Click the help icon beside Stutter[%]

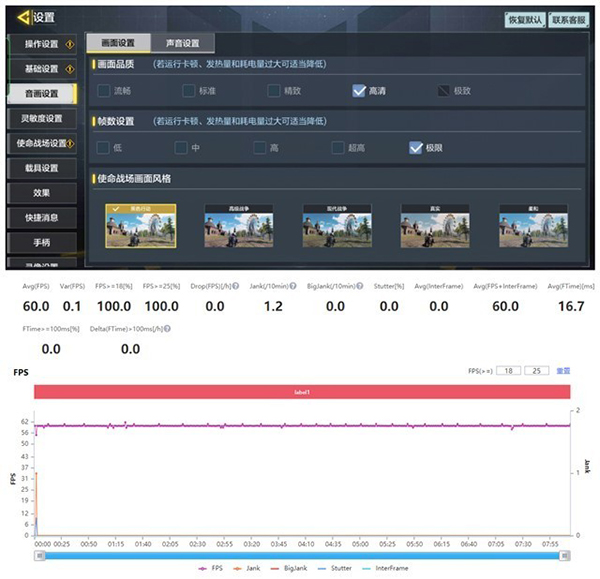[x=407, y=286]
